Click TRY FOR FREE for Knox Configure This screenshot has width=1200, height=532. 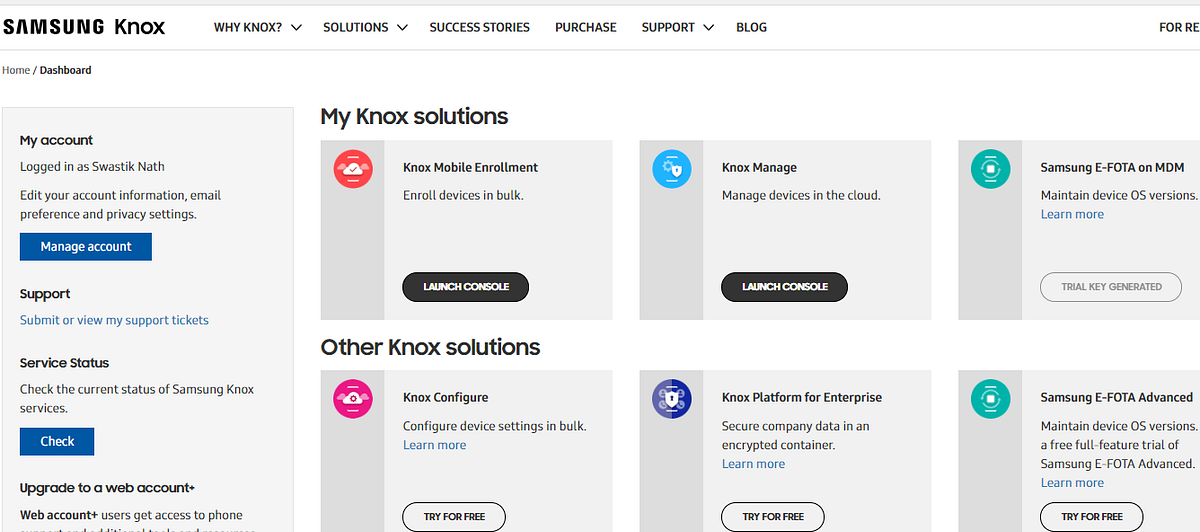[x=454, y=517]
